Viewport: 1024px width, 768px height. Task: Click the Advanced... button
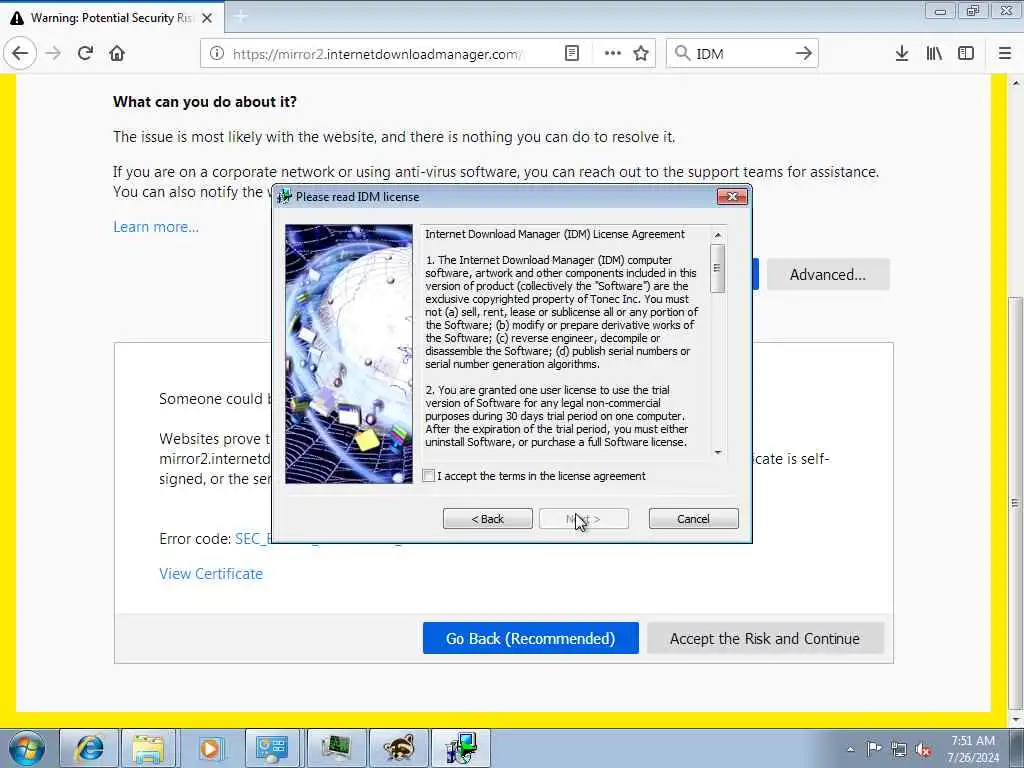click(x=827, y=274)
